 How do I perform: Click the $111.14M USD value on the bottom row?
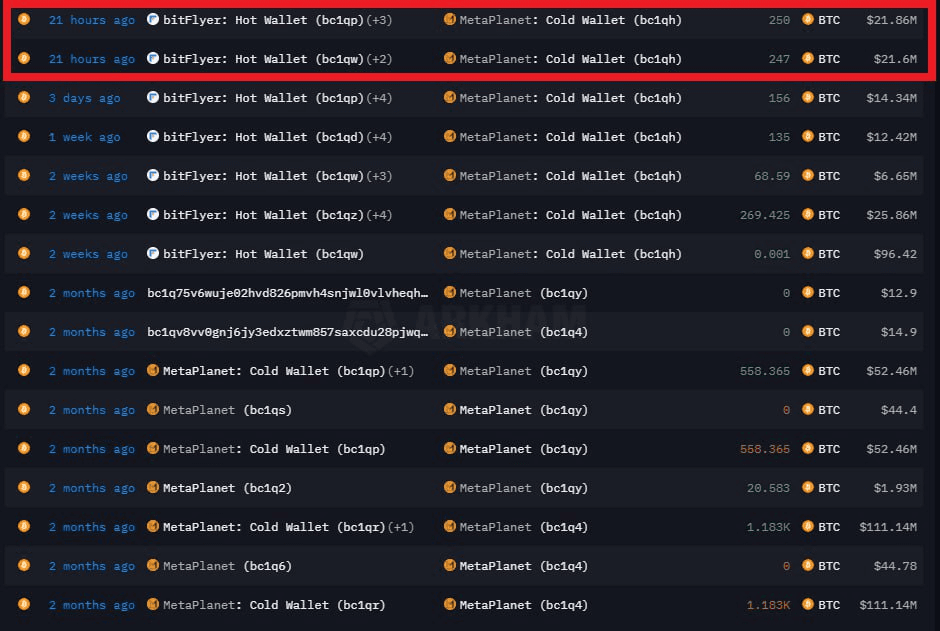point(887,604)
